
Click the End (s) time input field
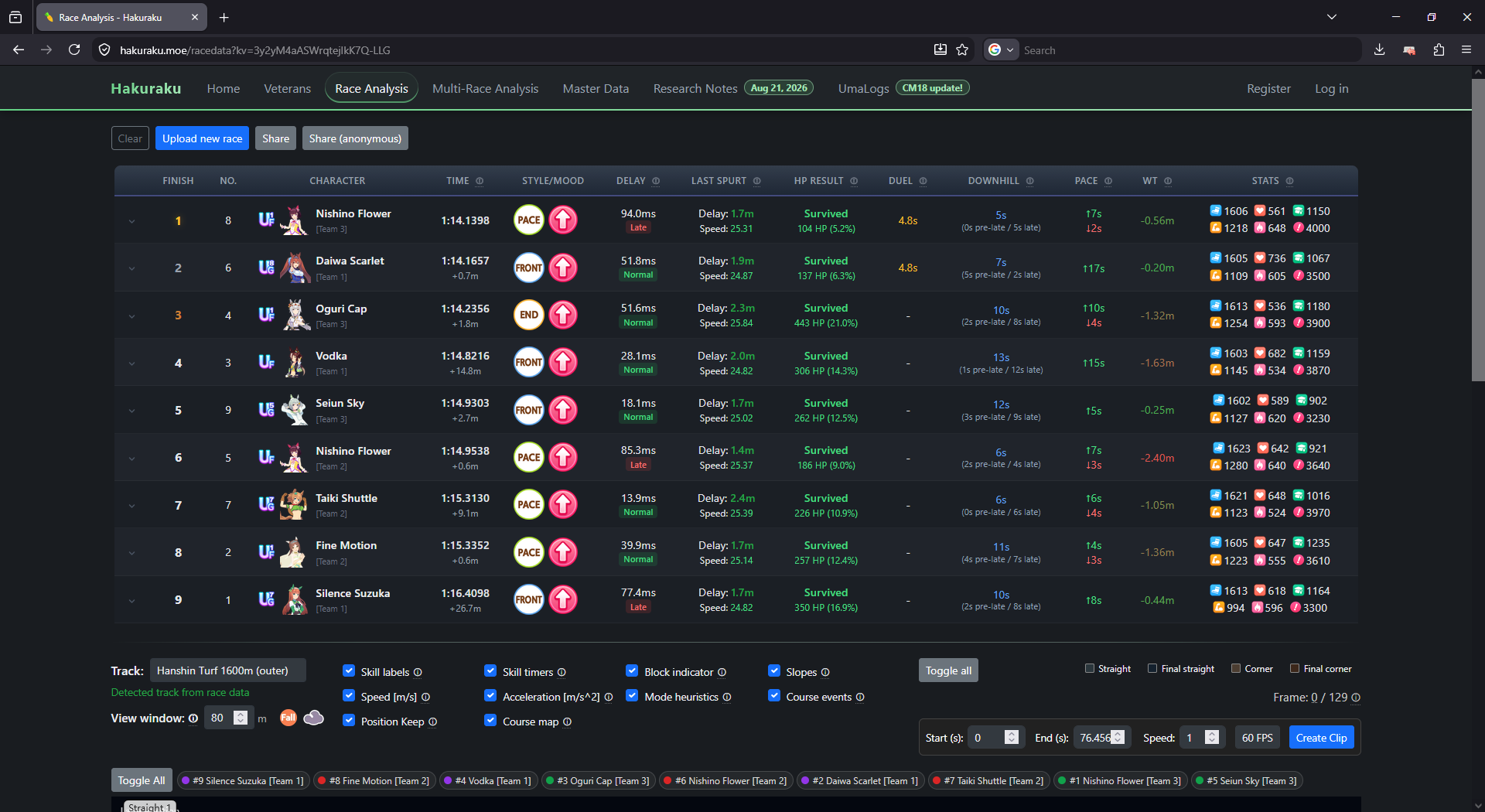coord(1102,738)
